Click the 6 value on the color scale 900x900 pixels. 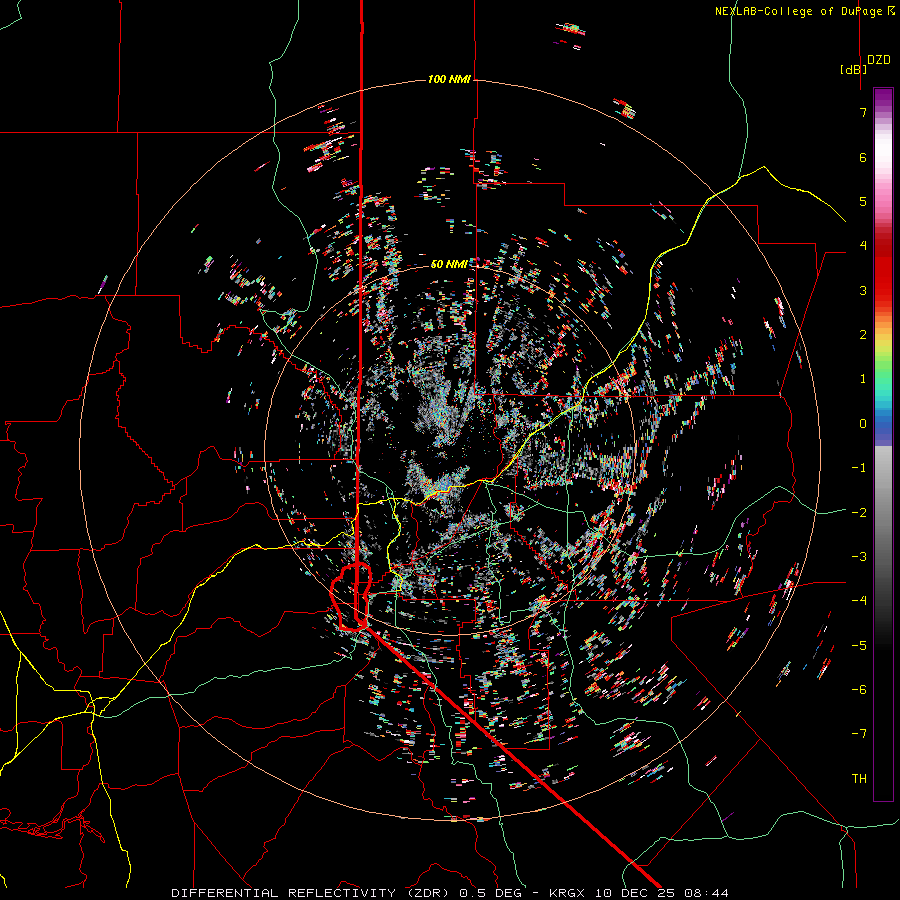863,157
